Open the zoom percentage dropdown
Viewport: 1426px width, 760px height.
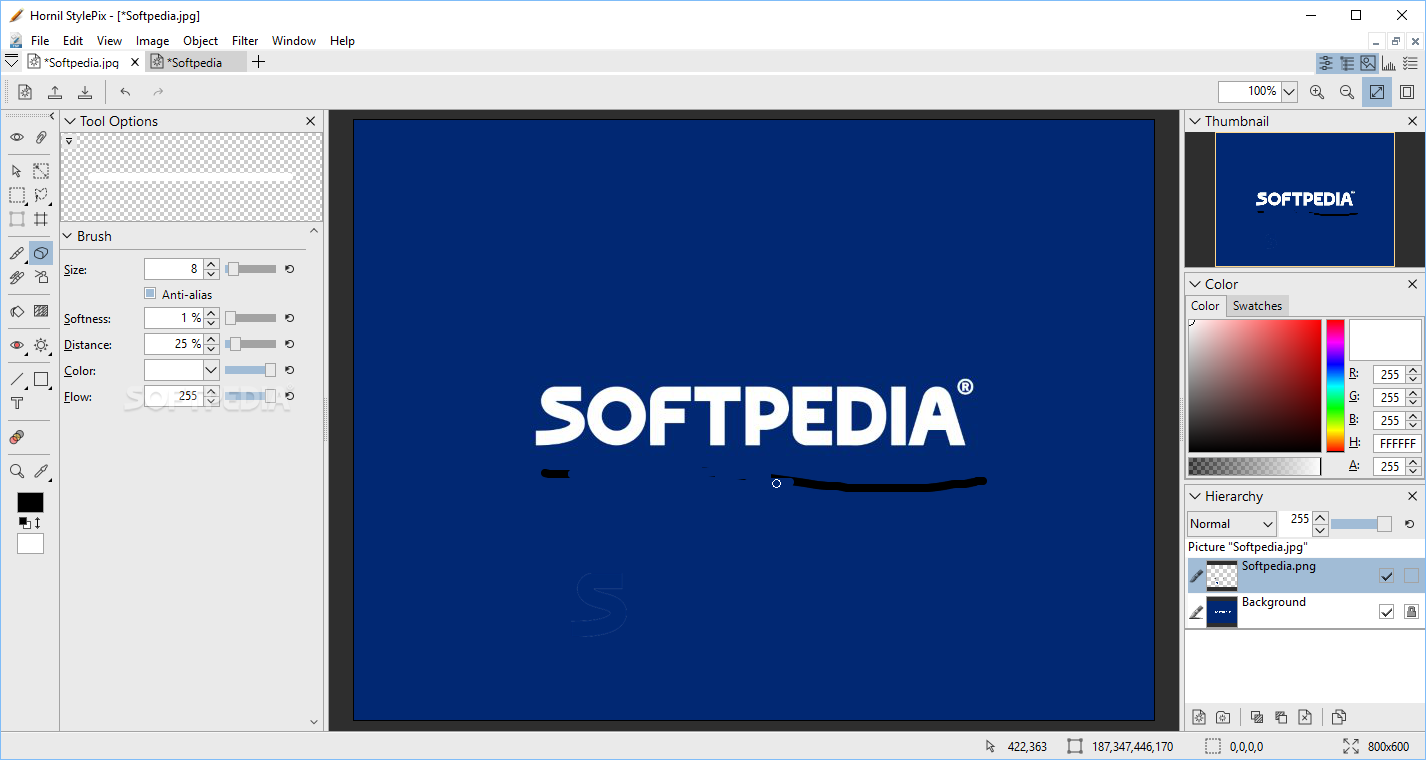1289,92
